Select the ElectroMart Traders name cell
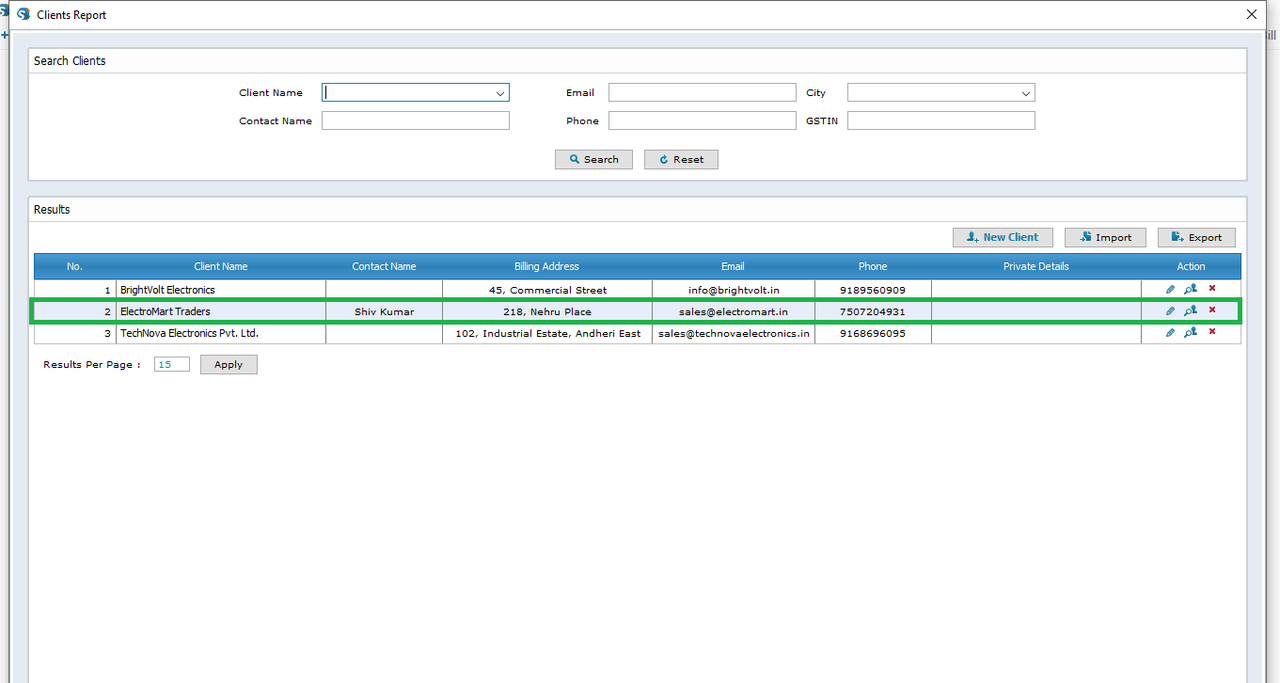Image resolution: width=1280 pixels, height=683 pixels. pos(221,312)
